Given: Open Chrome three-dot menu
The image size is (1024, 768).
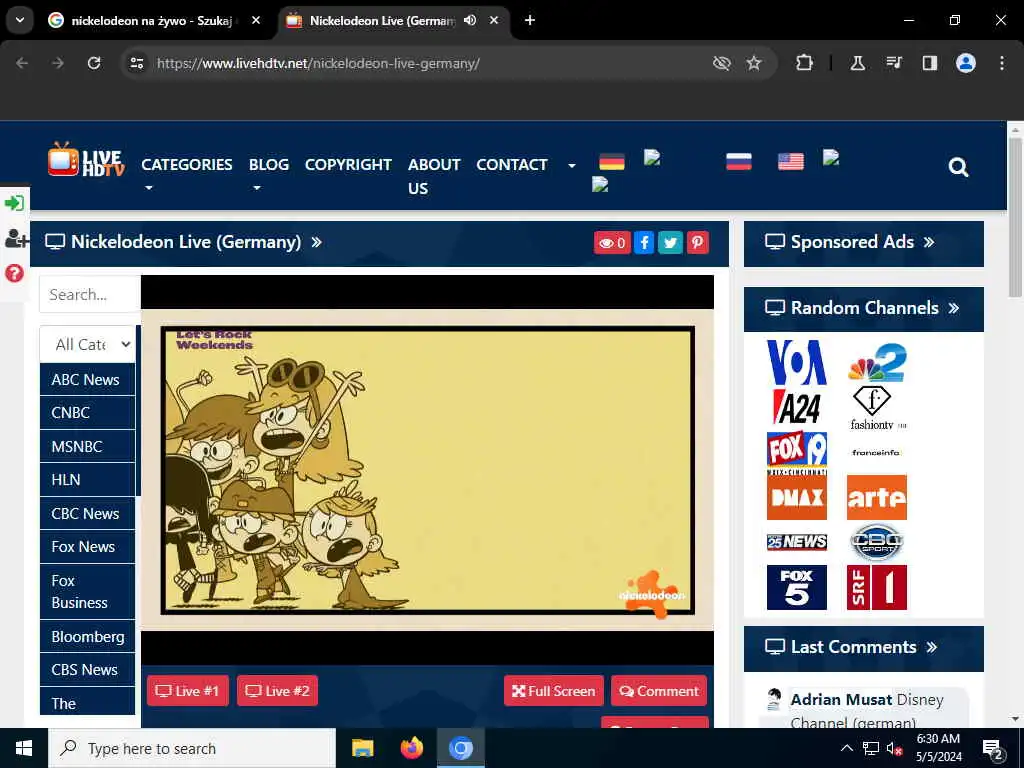Looking at the screenshot, I should [1002, 63].
